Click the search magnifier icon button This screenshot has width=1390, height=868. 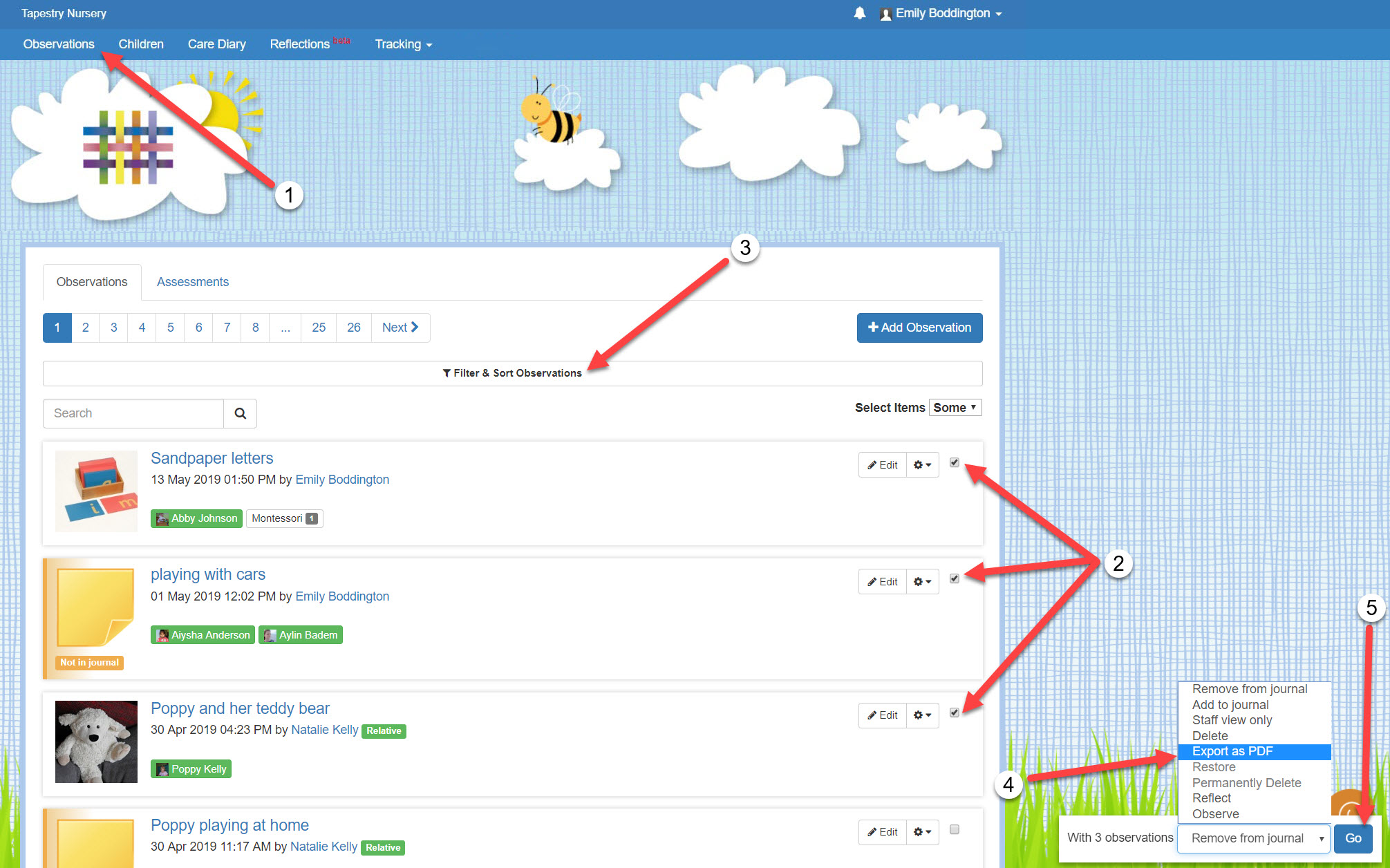(240, 413)
